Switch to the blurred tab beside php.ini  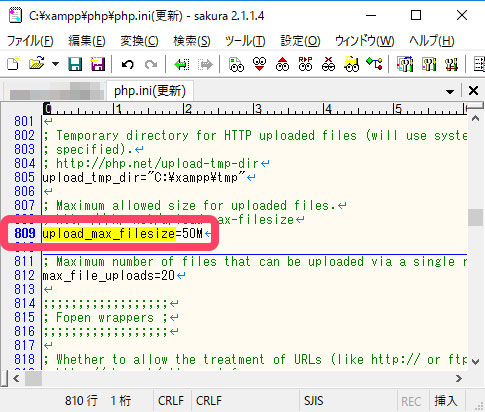[x=56, y=91]
